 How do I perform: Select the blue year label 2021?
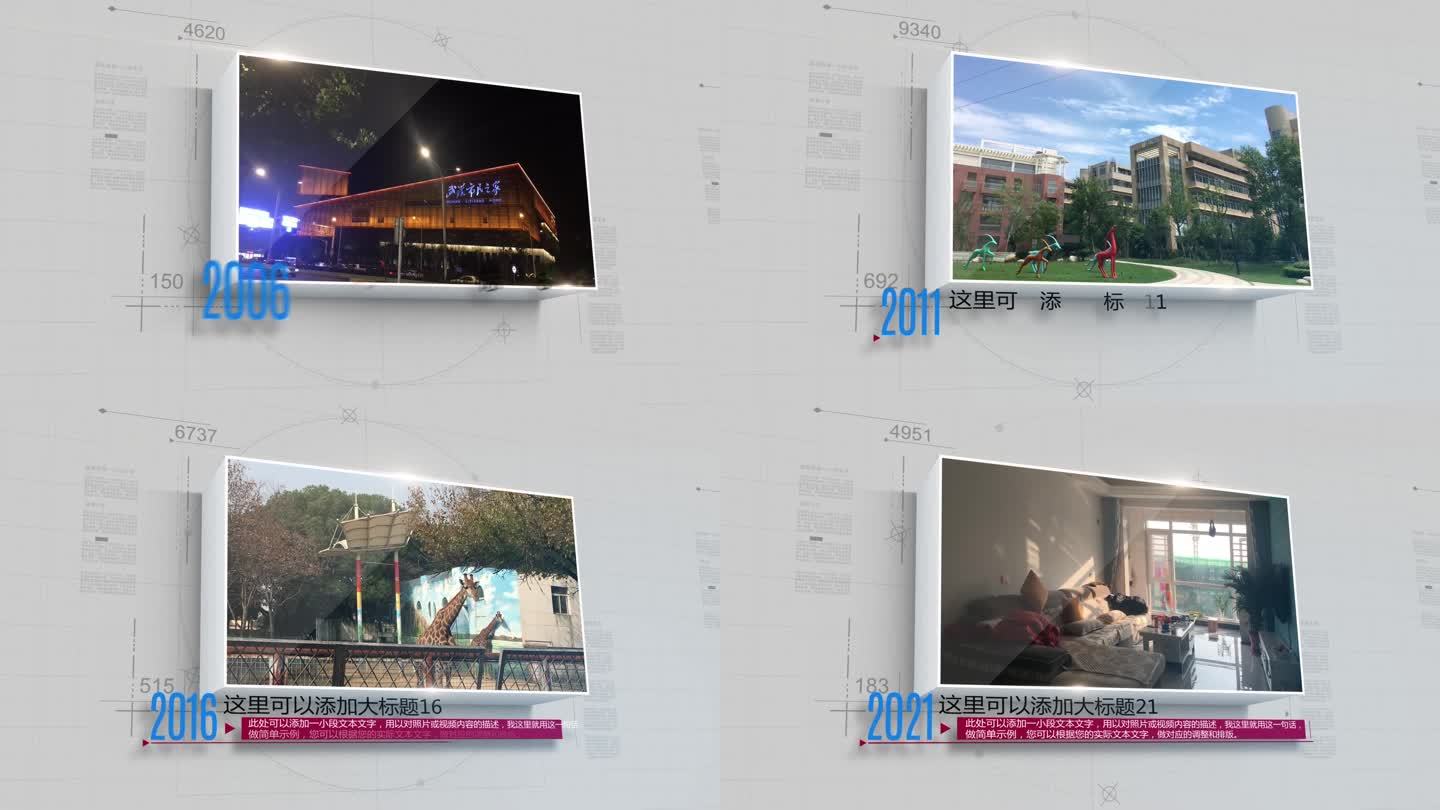click(x=901, y=716)
